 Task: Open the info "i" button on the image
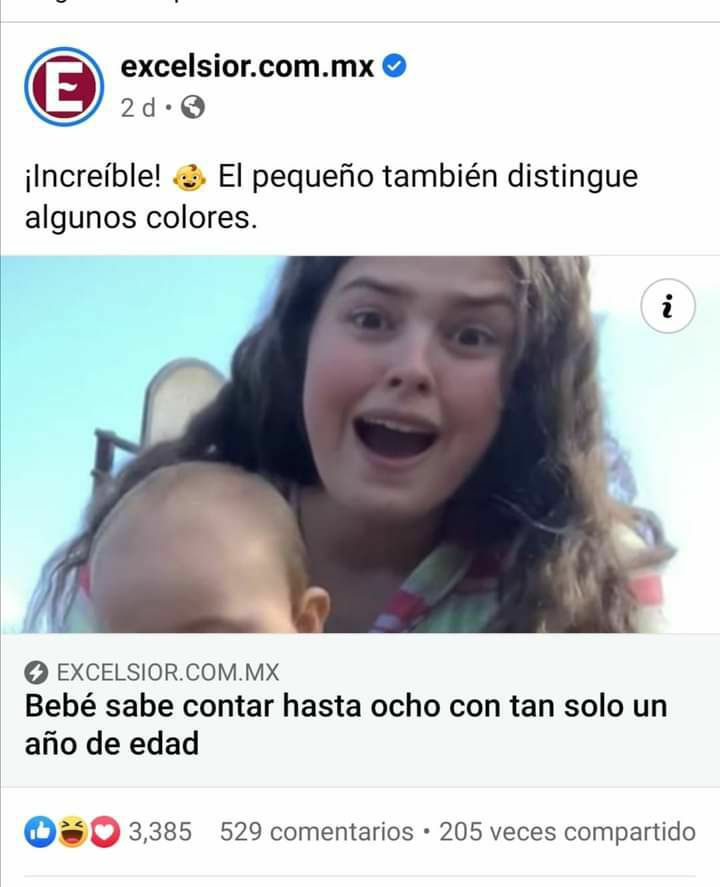(667, 306)
